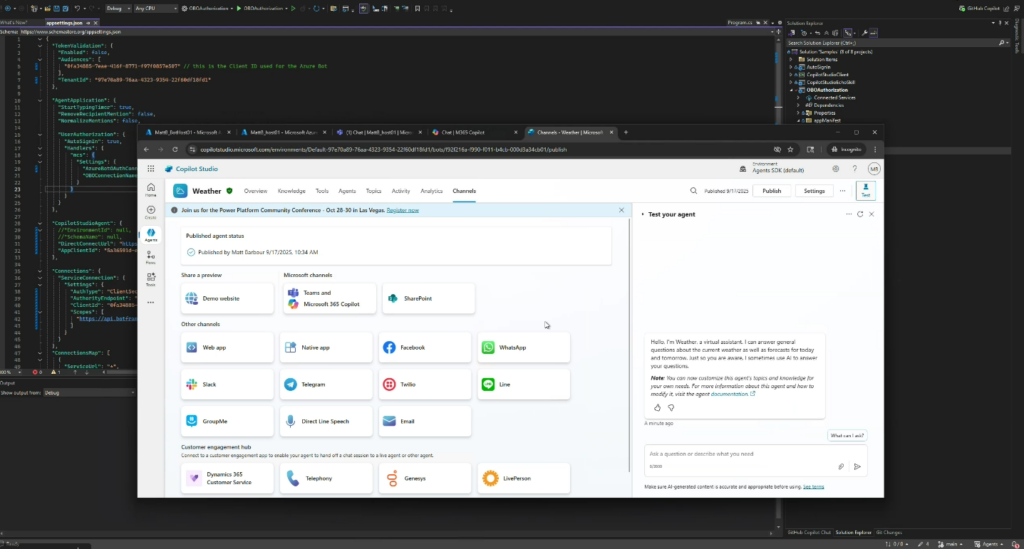The image size is (1024, 549).
Task: Expand AutoSignIn project node
Action: pos(791,67)
